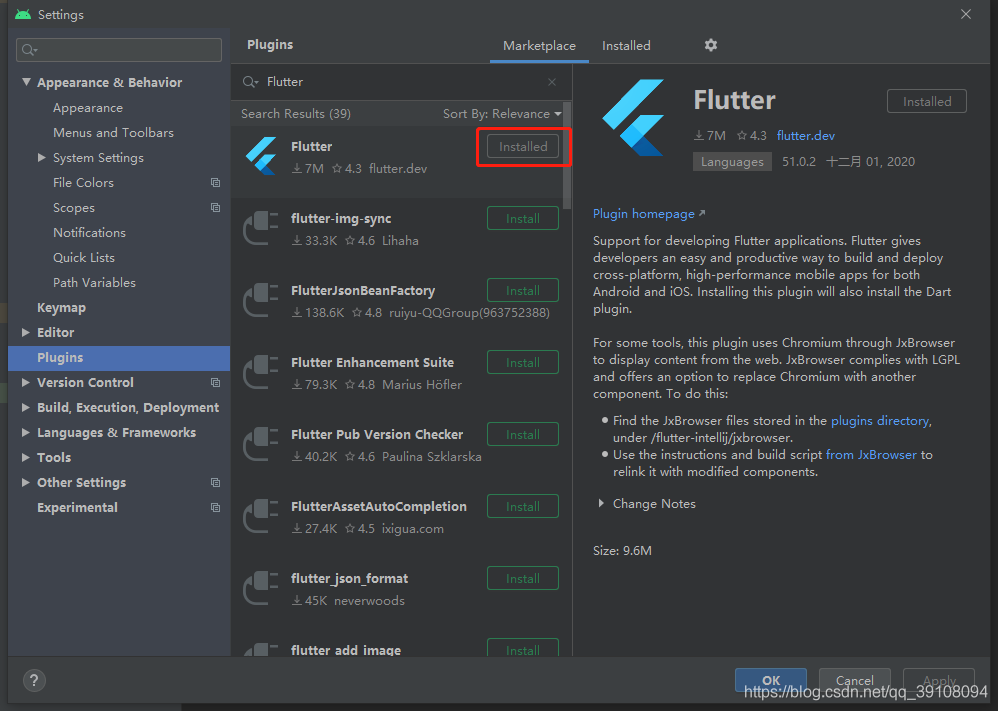The height and width of the screenshot is (711, 998).
Task: Click the magnifier icon in plugin search
Action: pyautogui.click(x=250, y=82)
